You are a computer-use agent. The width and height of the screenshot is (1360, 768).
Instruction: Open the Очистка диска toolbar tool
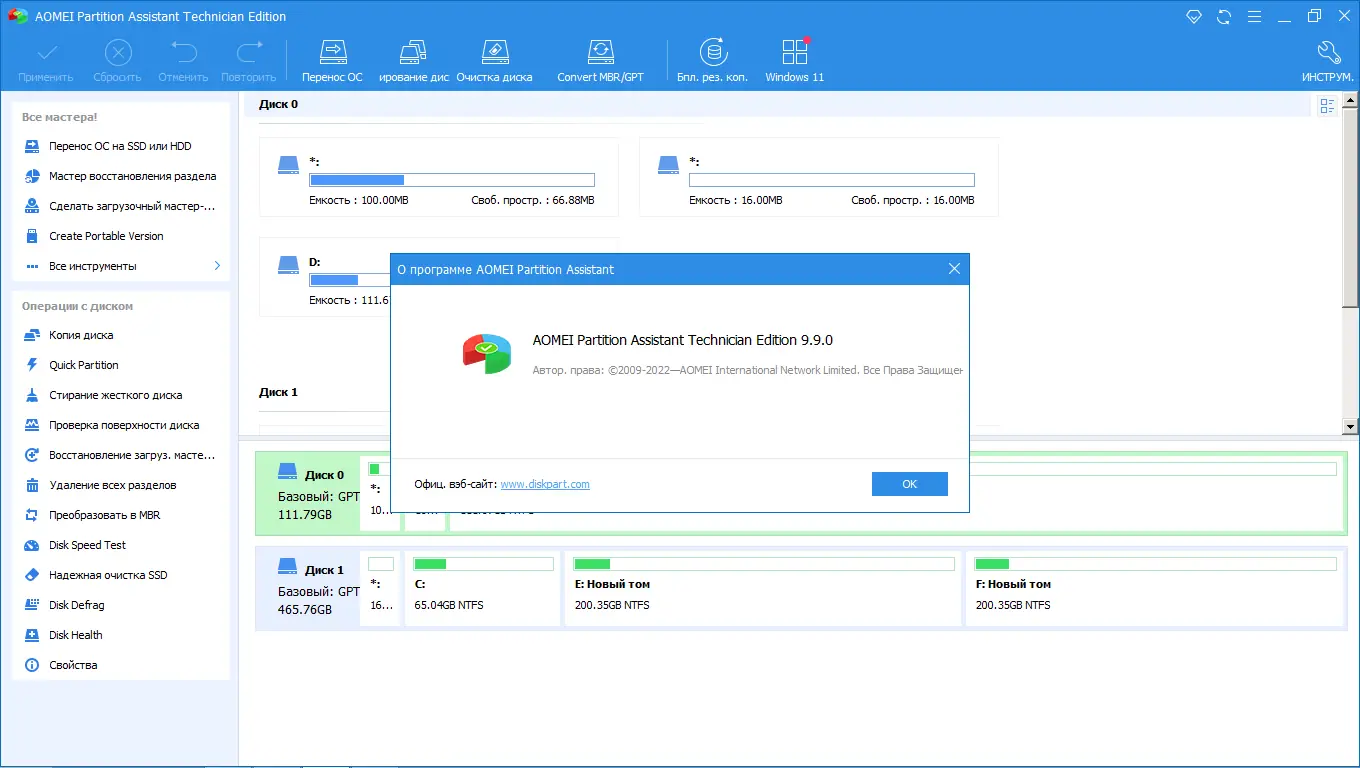495,61
